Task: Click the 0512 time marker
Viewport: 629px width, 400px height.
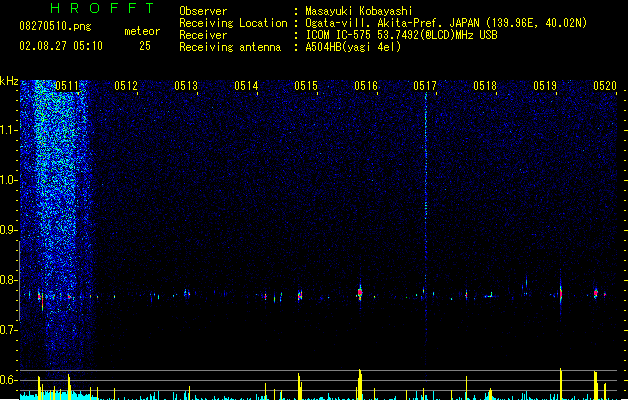Action: (x=126, y=86)
